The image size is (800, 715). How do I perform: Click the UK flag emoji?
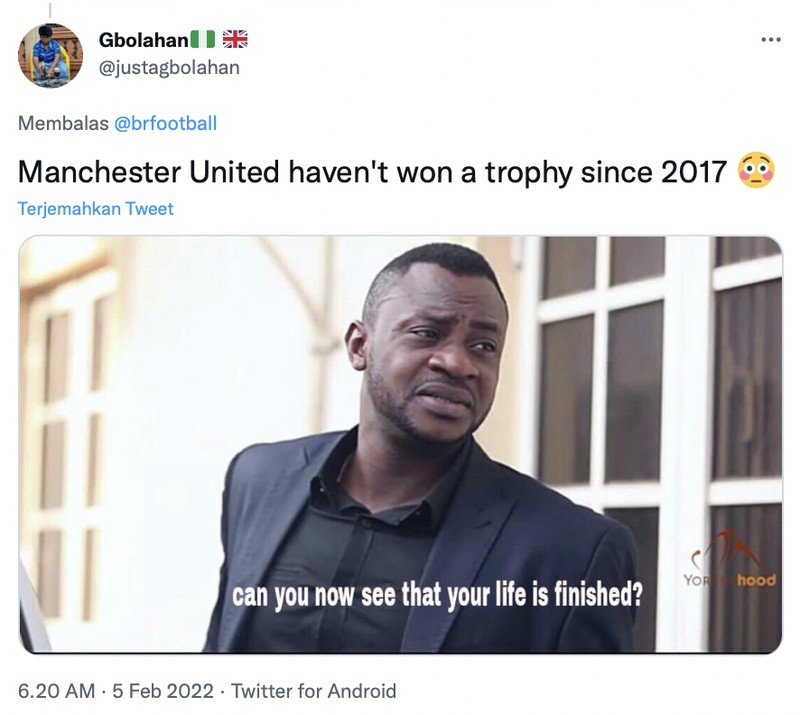(235, 39)
